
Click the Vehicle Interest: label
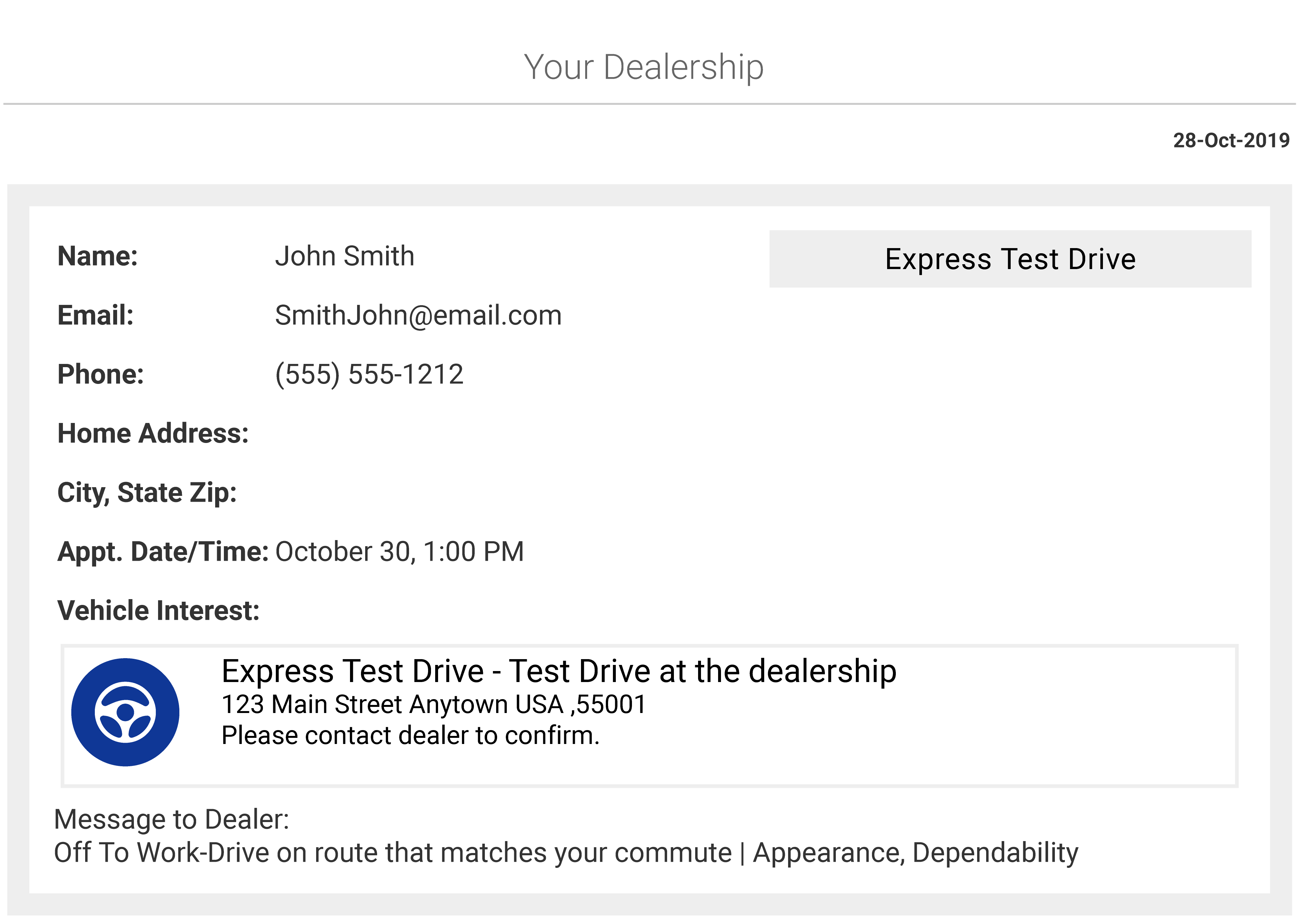158,611
